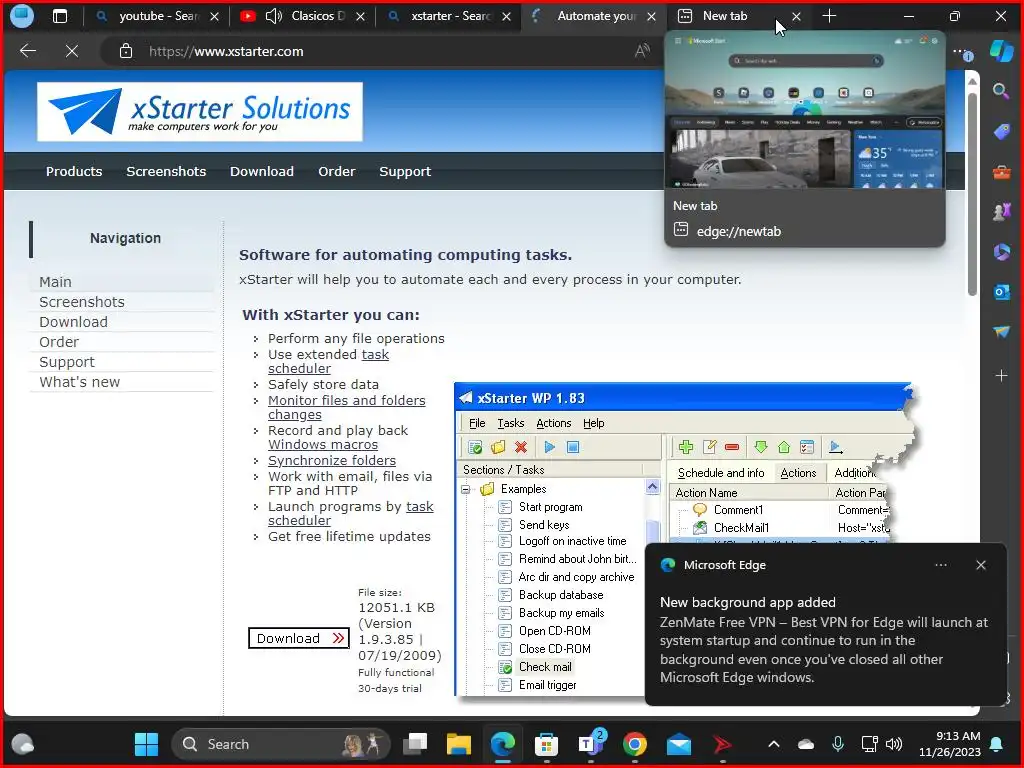
Task: Open the Games chess sidebar icon
Action: tap(1001, 212)
